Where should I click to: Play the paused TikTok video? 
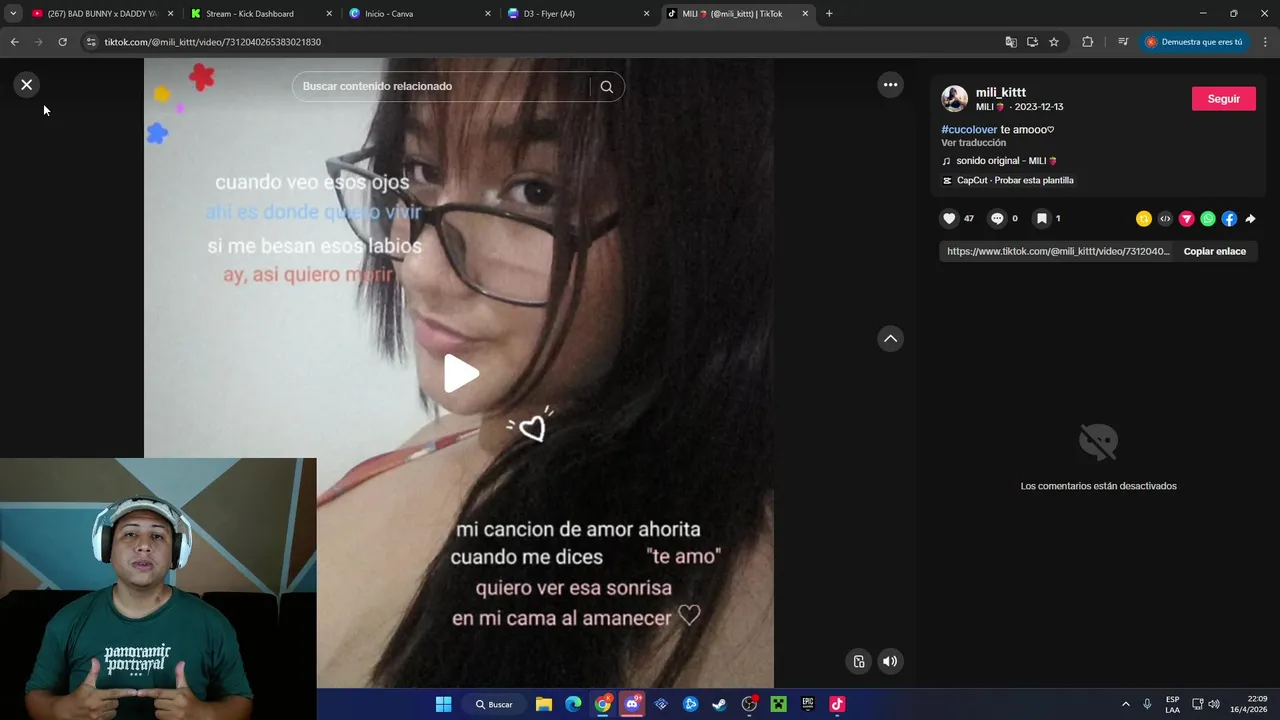click(x=461, y=373)
